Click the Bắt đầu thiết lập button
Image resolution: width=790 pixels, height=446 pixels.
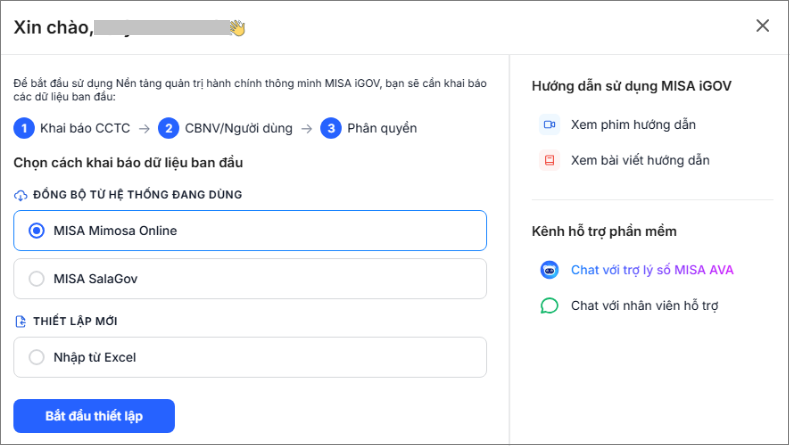[x=94, y=416]
